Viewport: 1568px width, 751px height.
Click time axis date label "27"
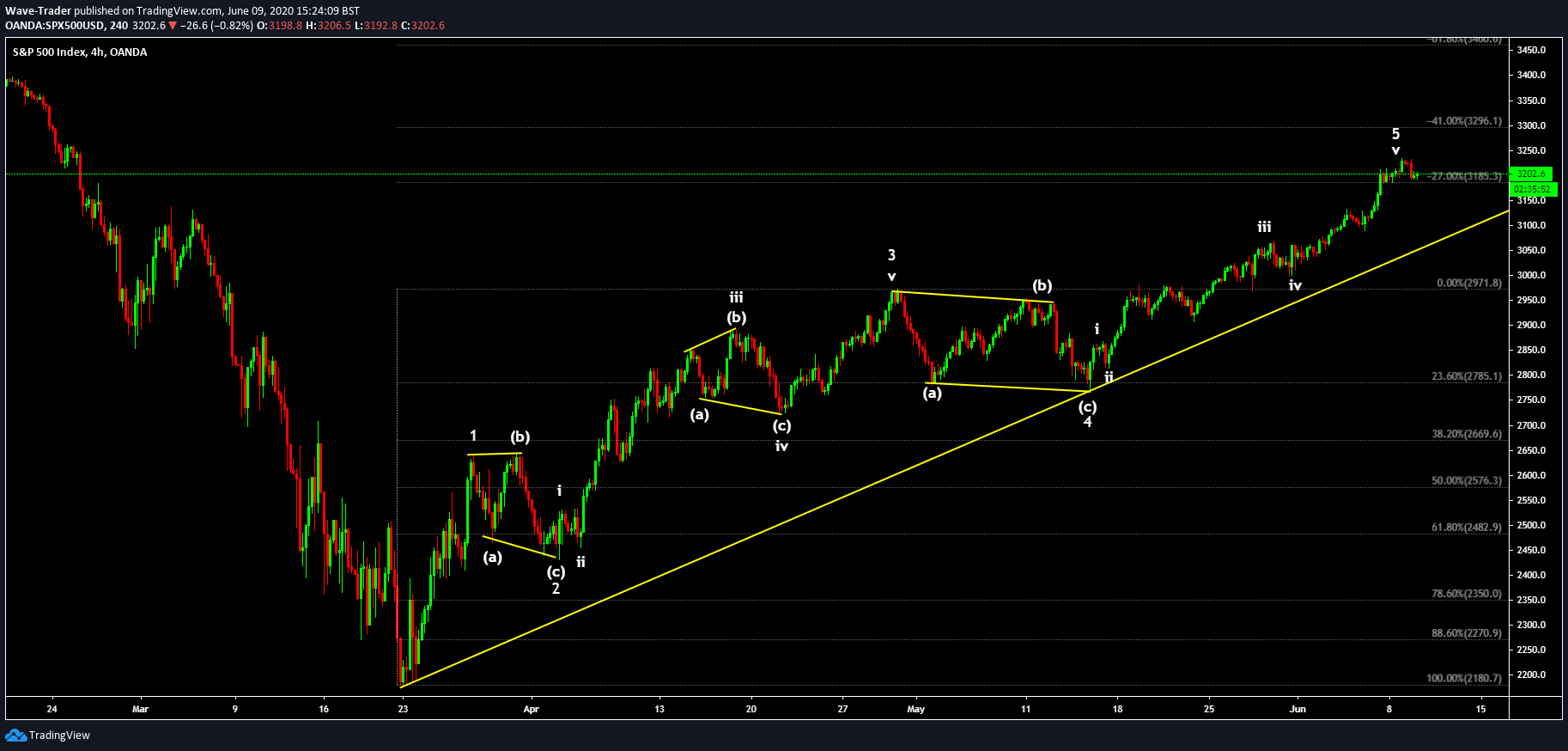[x=842, y=709]
